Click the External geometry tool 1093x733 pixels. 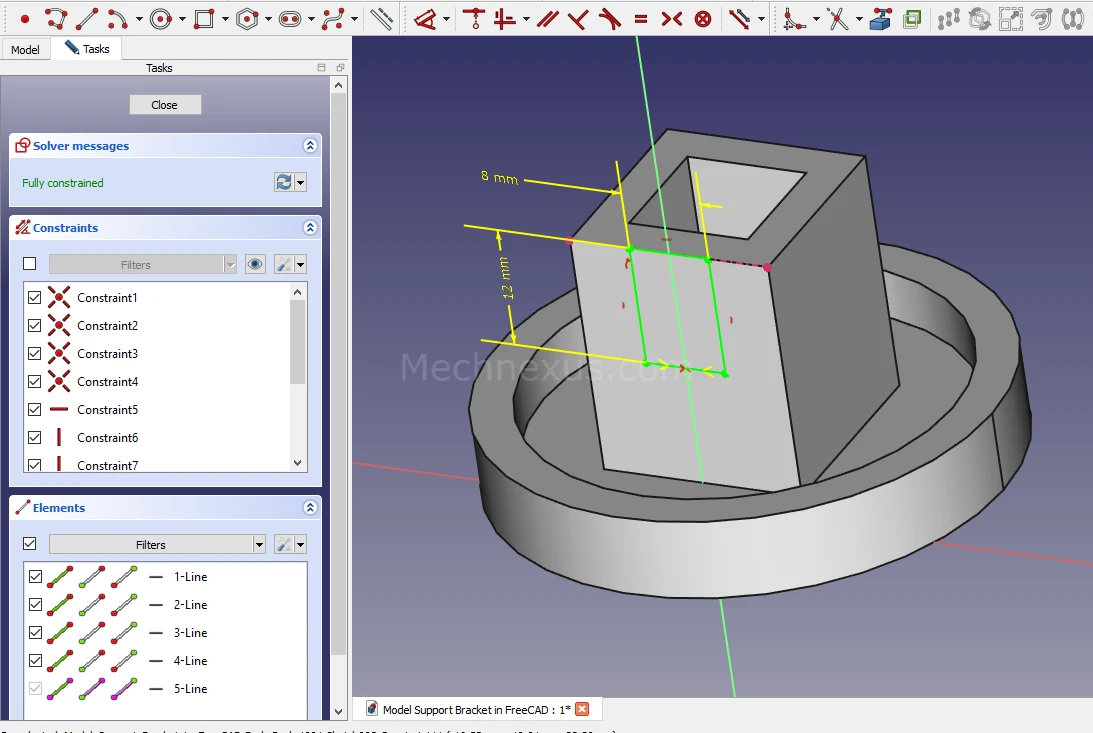coord(881,18)
